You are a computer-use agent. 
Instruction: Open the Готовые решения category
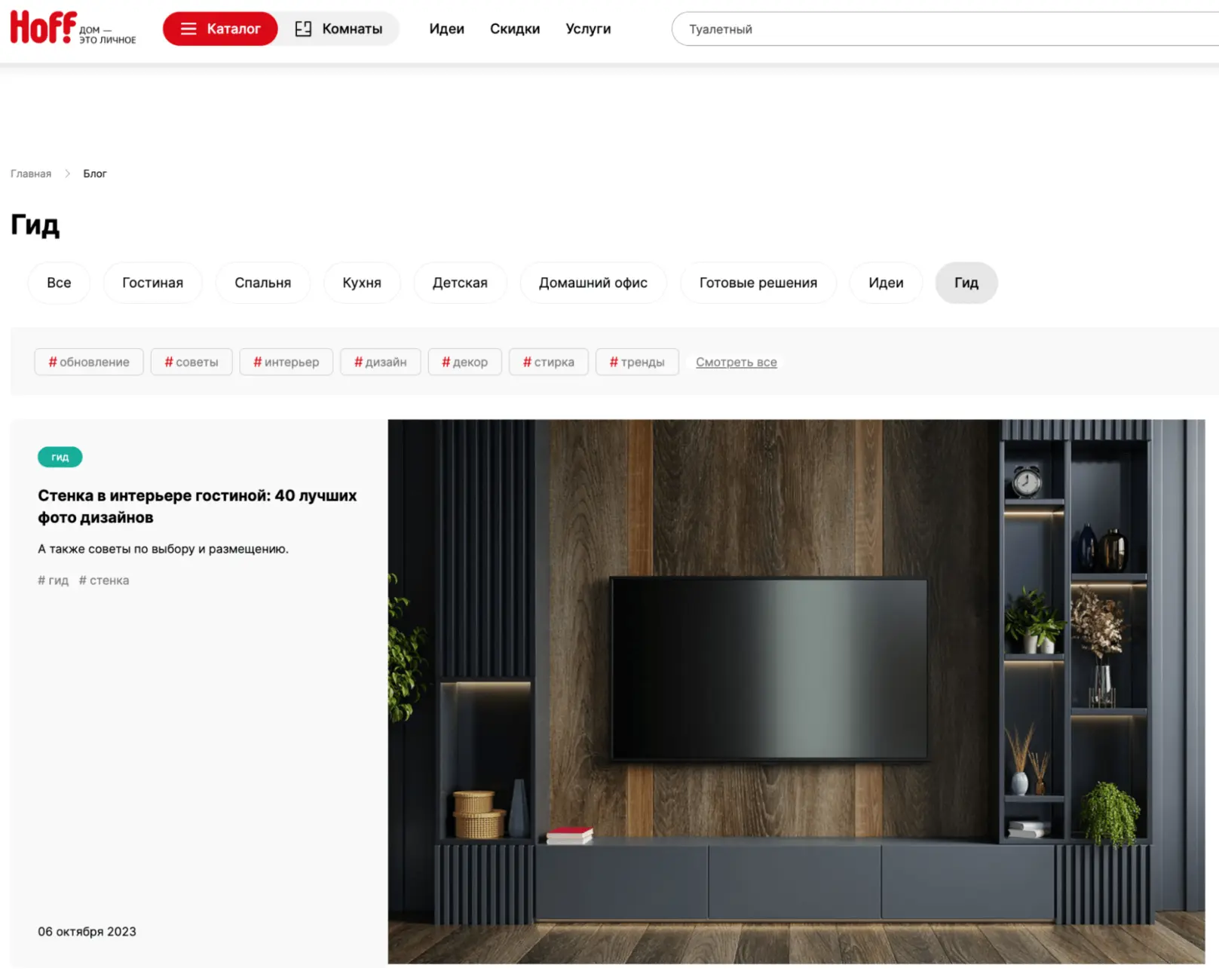click(758, 283)
